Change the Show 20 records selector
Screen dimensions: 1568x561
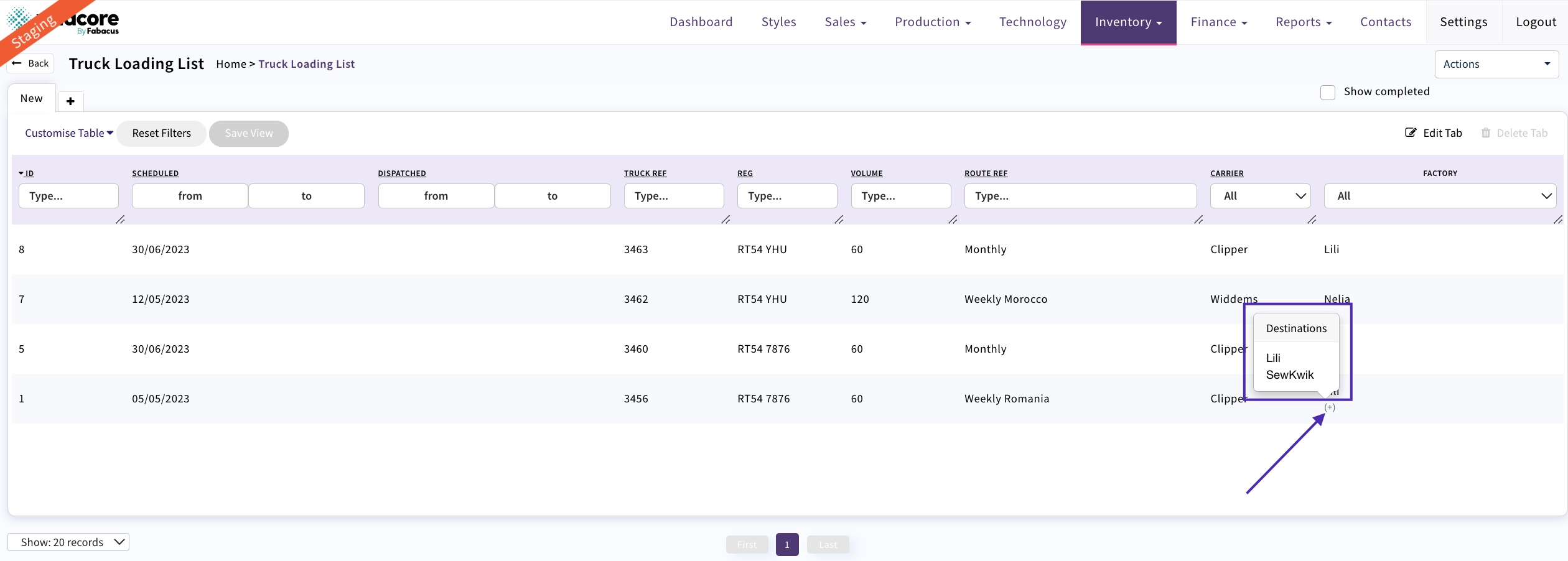click(x=68, y=542)
